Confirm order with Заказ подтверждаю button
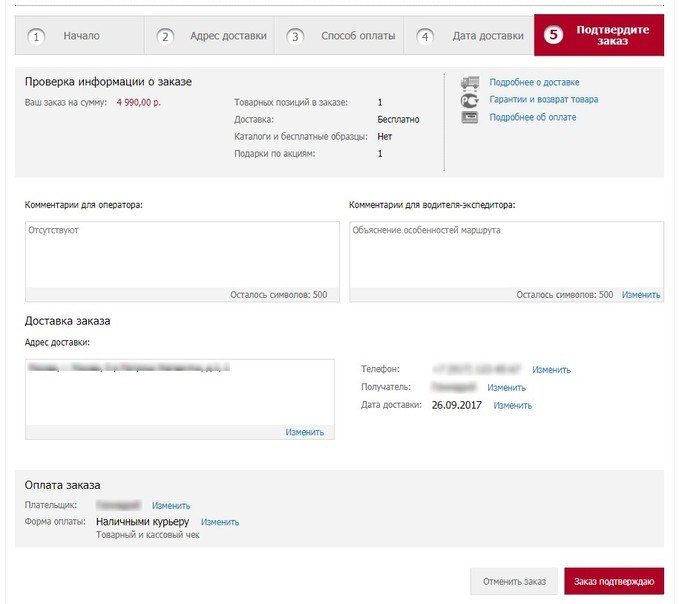The width and height of the screenshot is (679, 604). pyautogui.click(x=614, y=581)
